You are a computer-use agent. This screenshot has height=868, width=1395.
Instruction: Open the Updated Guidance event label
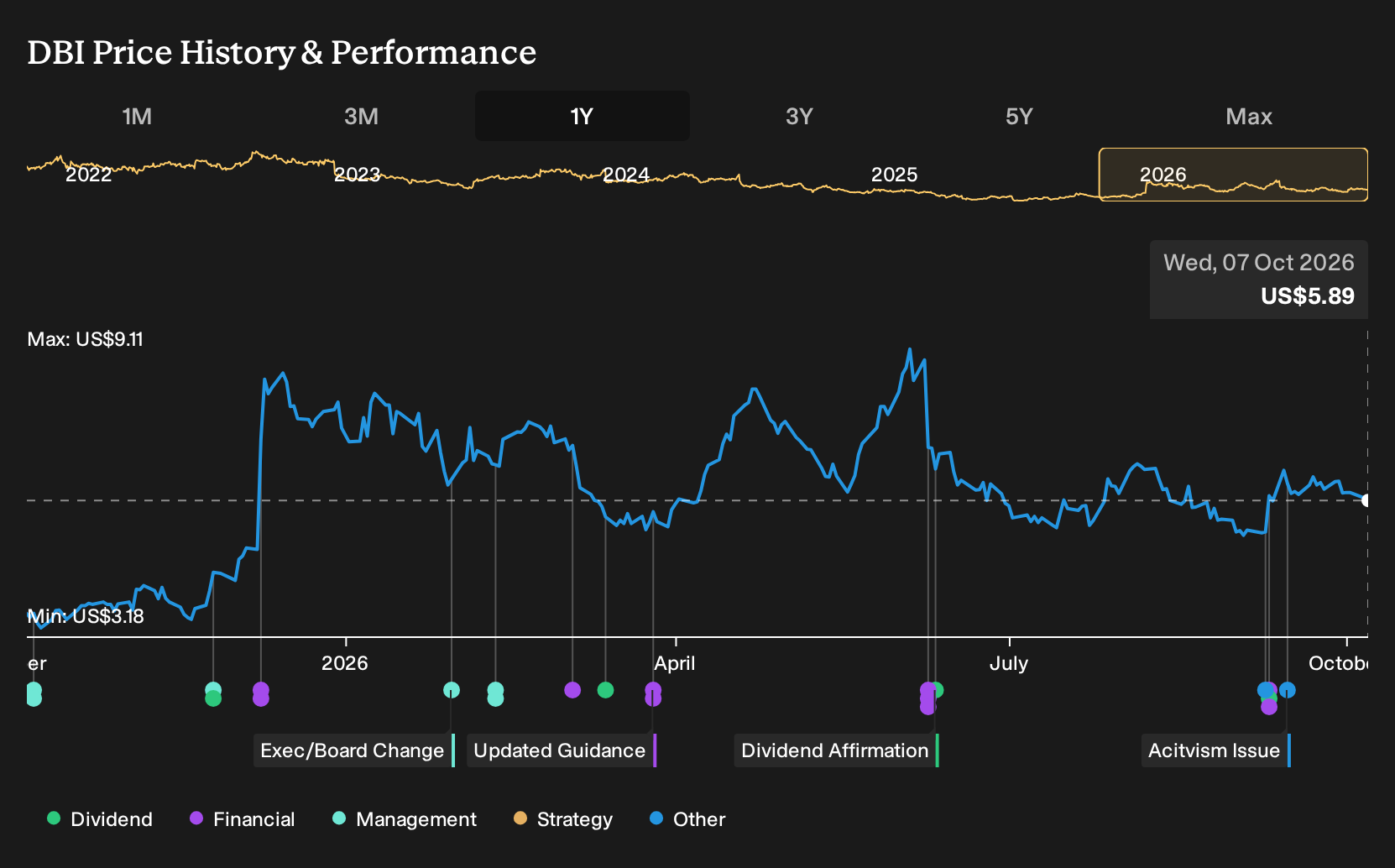click(562, 750)
